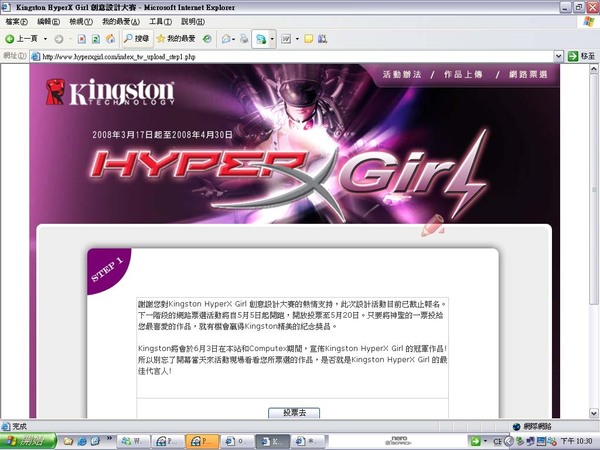Image resolution: width=600 pixels, height=450 pixels.
Task: Switch to the 'W.' taskbar window
Action: click(133, 441)
